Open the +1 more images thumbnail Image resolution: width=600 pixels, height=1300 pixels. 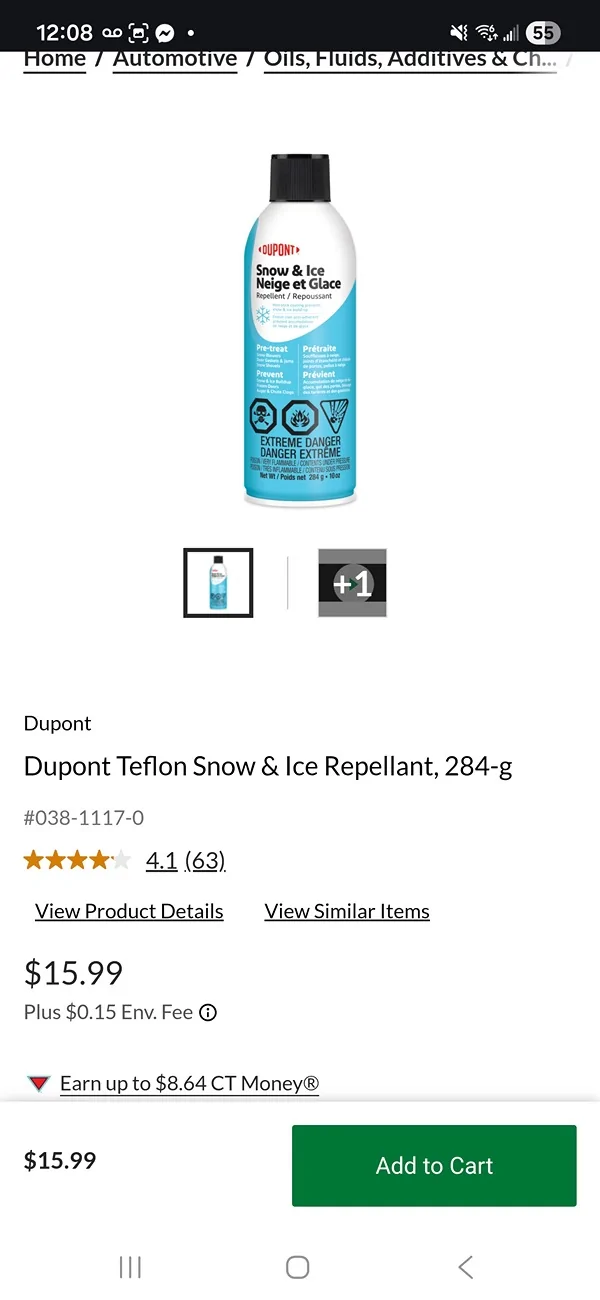[x=352, y=583]
